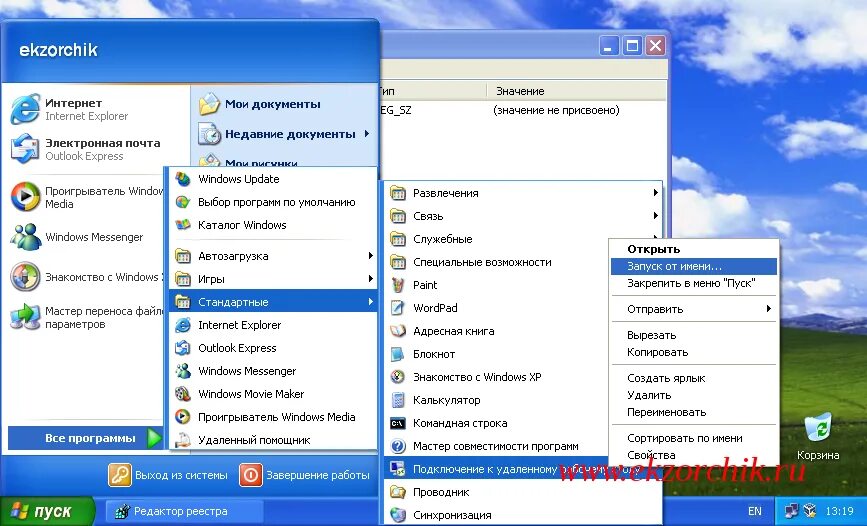
Task: Click Проводник in Стандартные submenu
Action: tap(523, 492)
